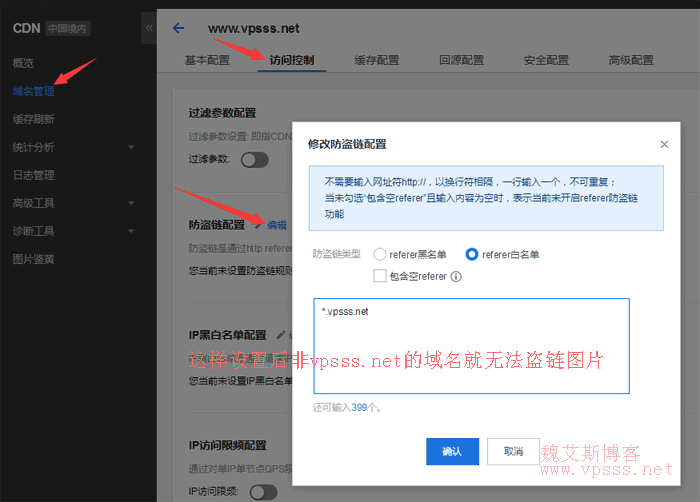
Task: Select the referer白名单 radio option
Action: coord(472,255)
